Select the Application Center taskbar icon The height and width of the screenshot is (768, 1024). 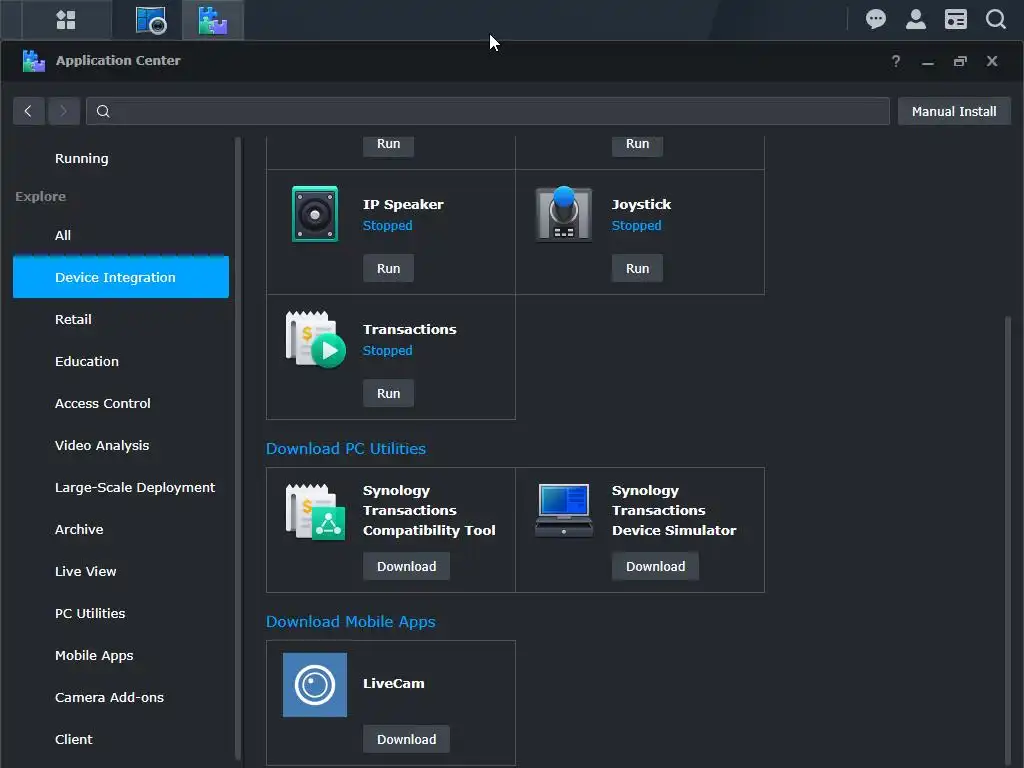213,20
